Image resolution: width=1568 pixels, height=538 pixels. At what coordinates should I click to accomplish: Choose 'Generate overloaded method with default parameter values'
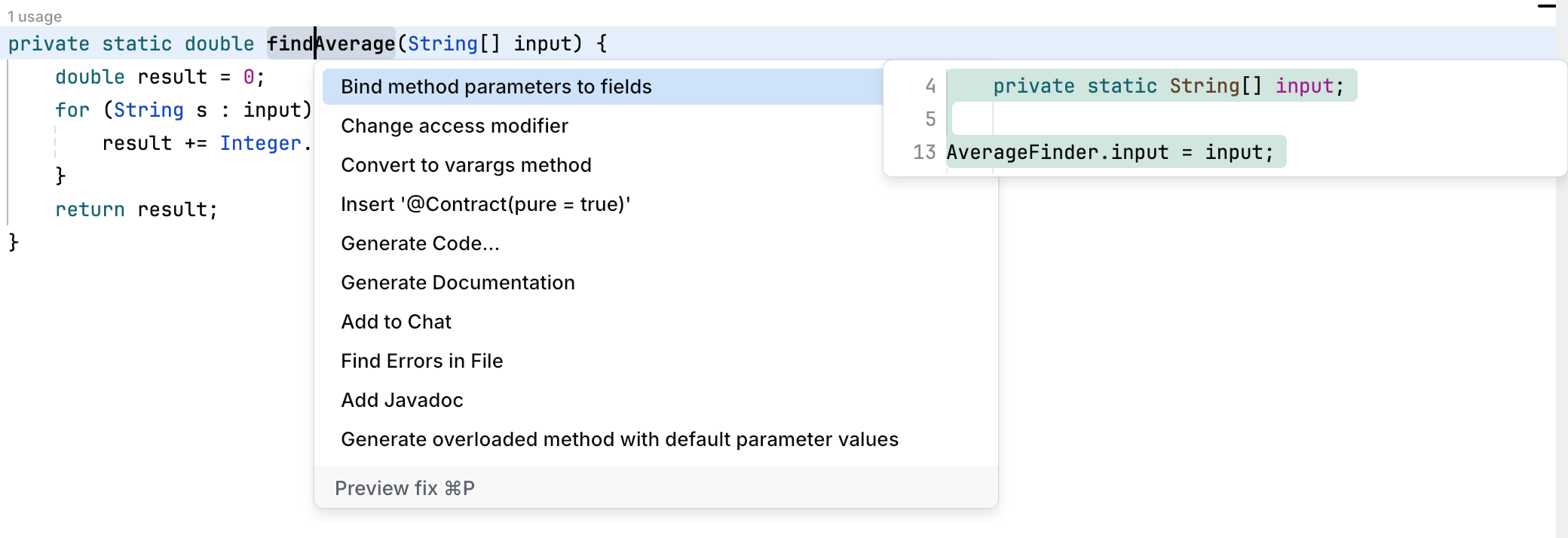(x=620, y=439)
